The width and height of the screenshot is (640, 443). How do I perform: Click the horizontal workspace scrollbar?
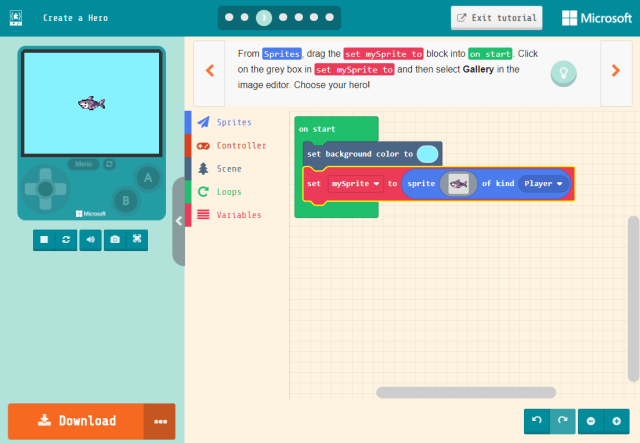point(466,392)
